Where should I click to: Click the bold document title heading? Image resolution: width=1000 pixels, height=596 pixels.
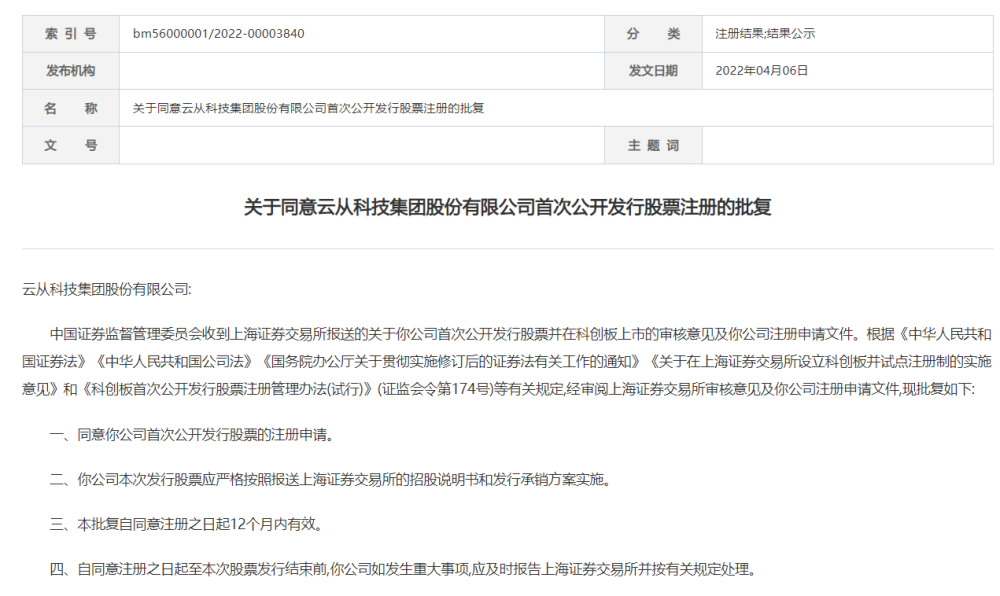coord(508,207)
